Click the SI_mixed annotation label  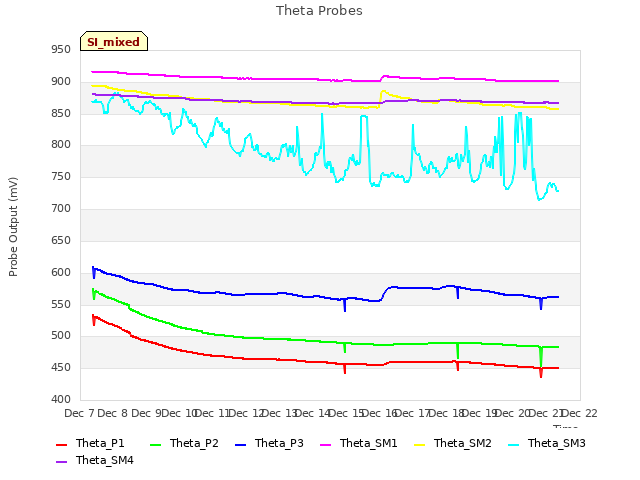(114, 41)
